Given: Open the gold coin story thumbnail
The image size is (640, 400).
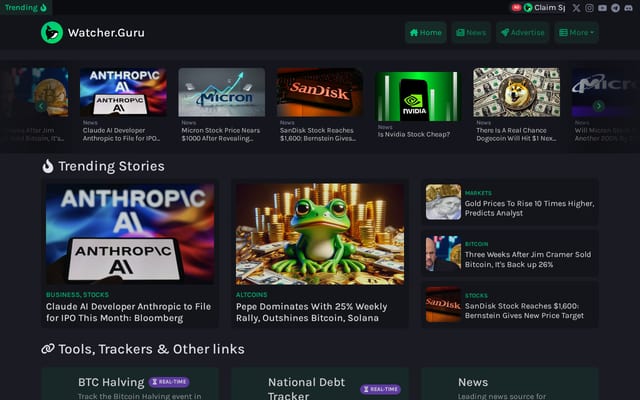Looking at the screenshot, I should point(443,202).
